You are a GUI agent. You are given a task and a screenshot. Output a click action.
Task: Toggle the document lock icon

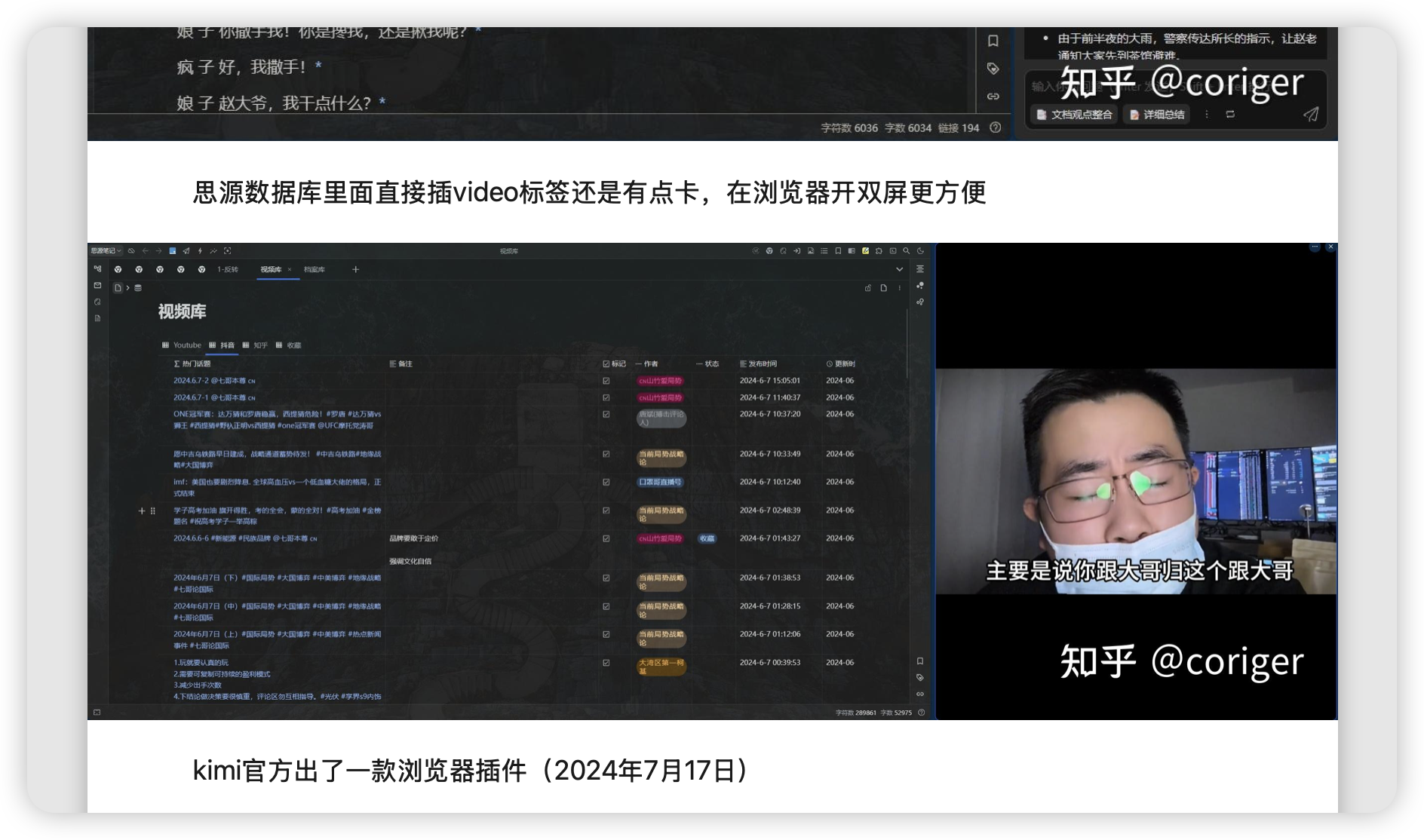coord(868,287)
